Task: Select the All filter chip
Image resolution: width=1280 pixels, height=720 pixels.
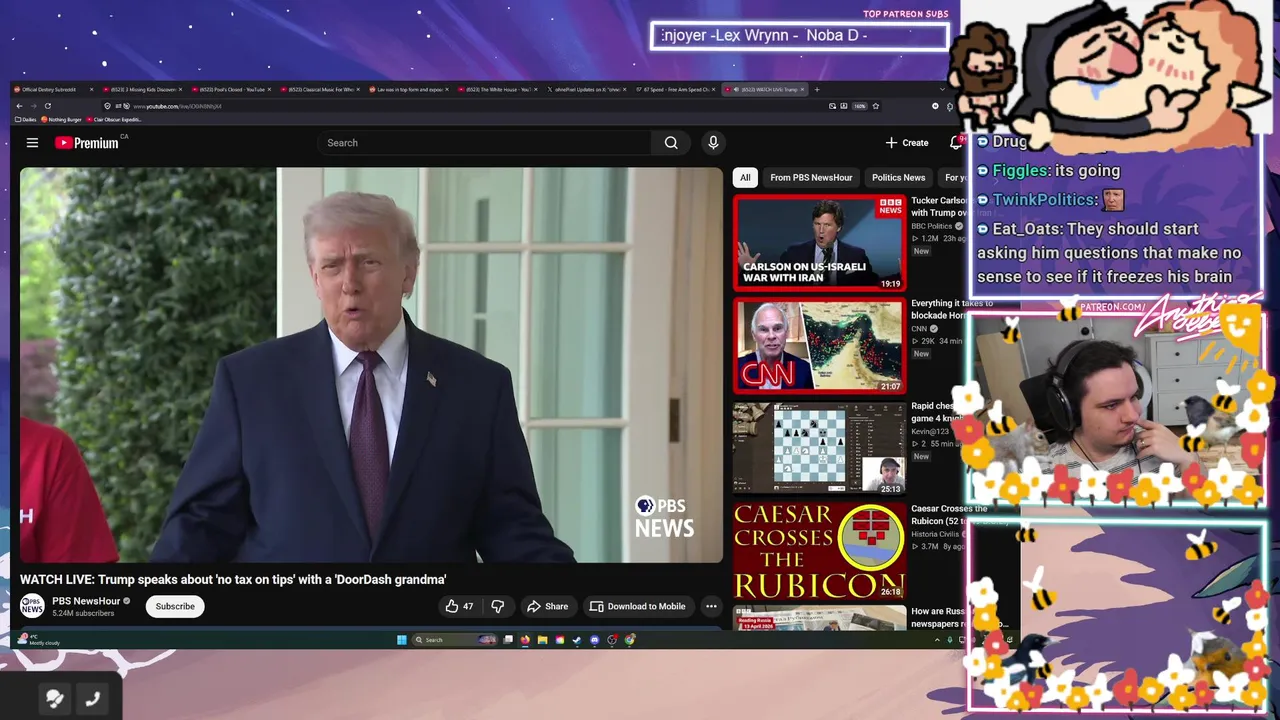Action: tap(744, 177)
